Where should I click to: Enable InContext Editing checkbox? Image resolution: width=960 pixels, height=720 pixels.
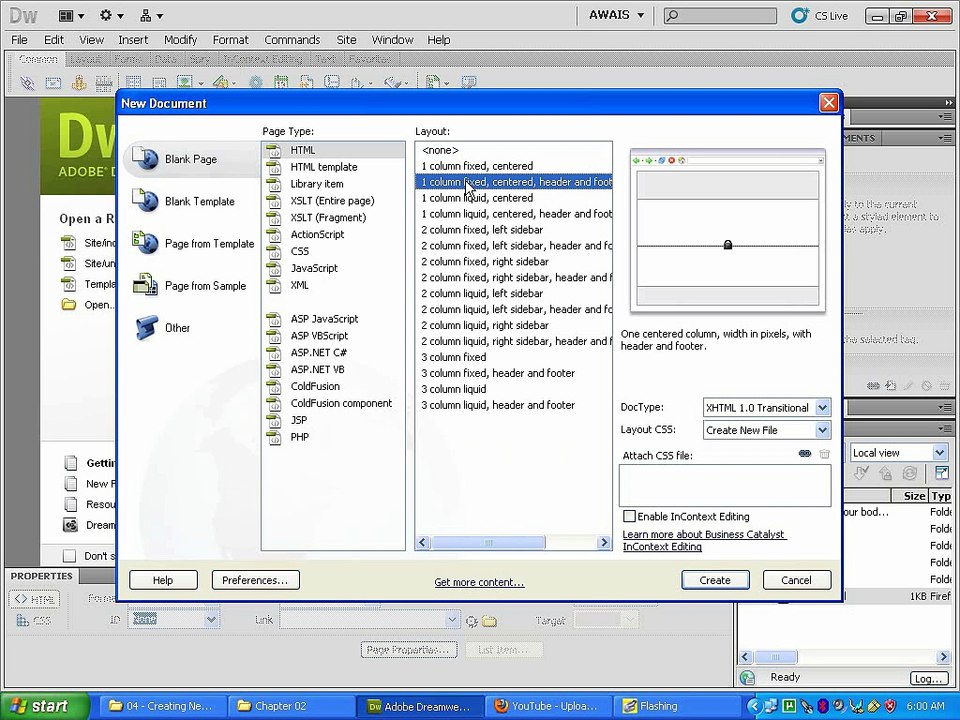tap(629, 516)
